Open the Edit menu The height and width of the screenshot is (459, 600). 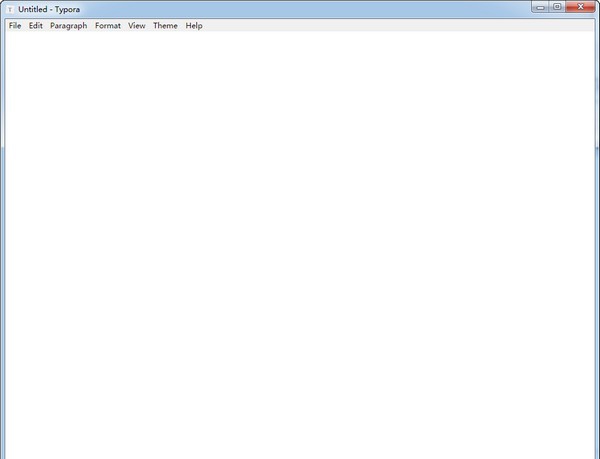36,26
